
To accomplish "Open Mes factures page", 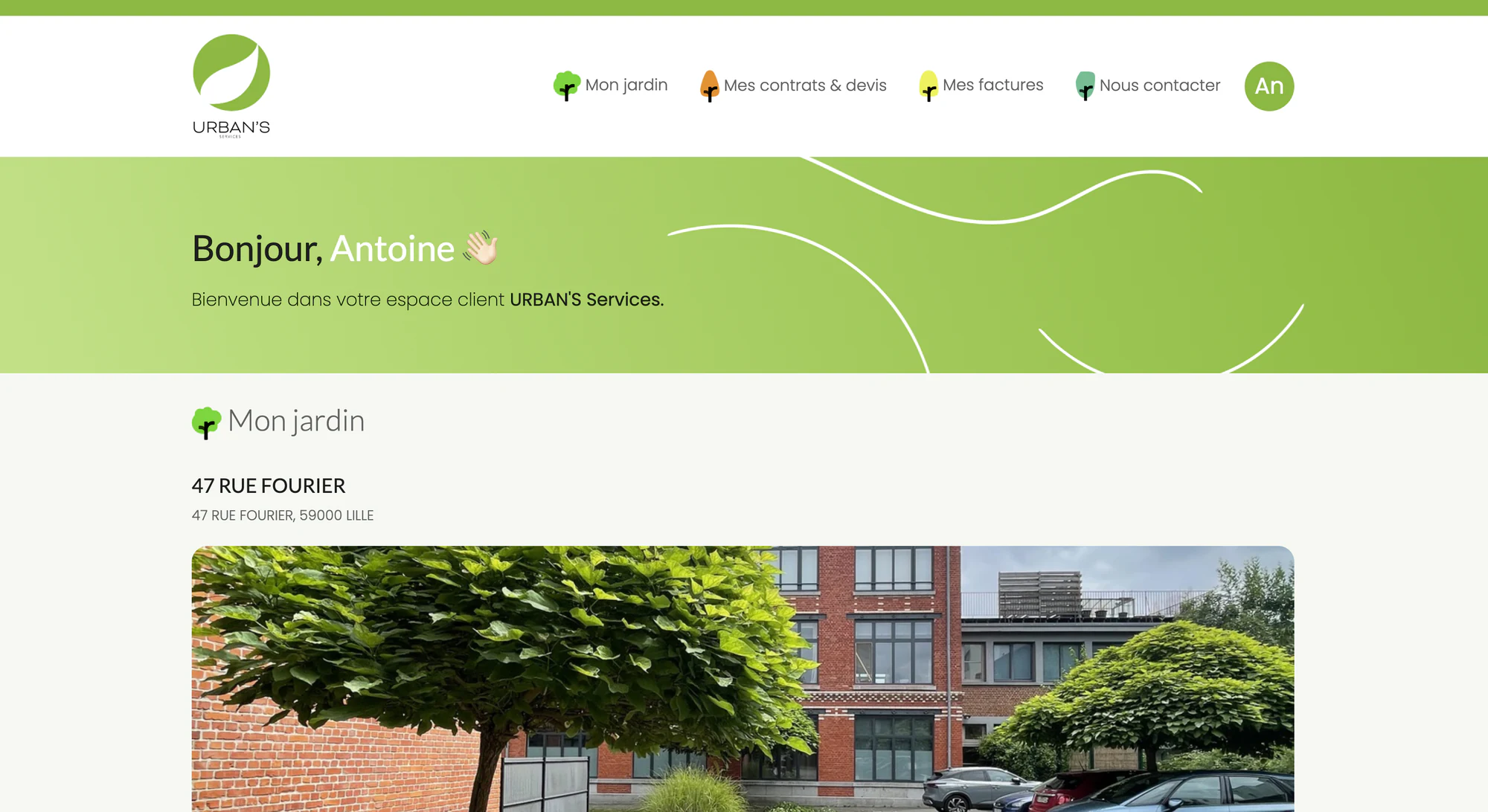I will 992,85.
